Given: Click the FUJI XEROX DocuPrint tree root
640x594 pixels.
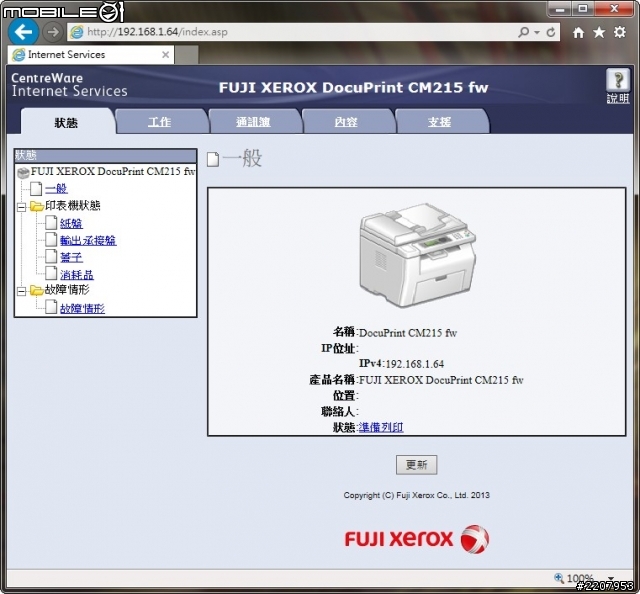Looking at the screenshot, I should pos(113,171).
